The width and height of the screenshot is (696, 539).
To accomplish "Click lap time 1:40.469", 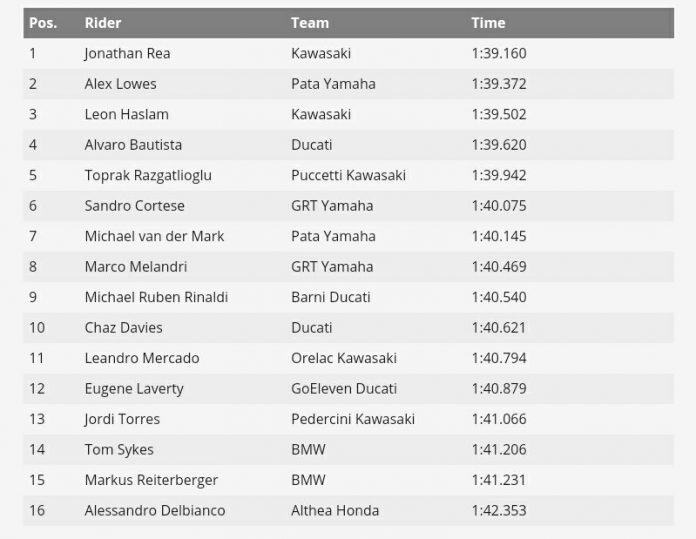I will point(498,267).
